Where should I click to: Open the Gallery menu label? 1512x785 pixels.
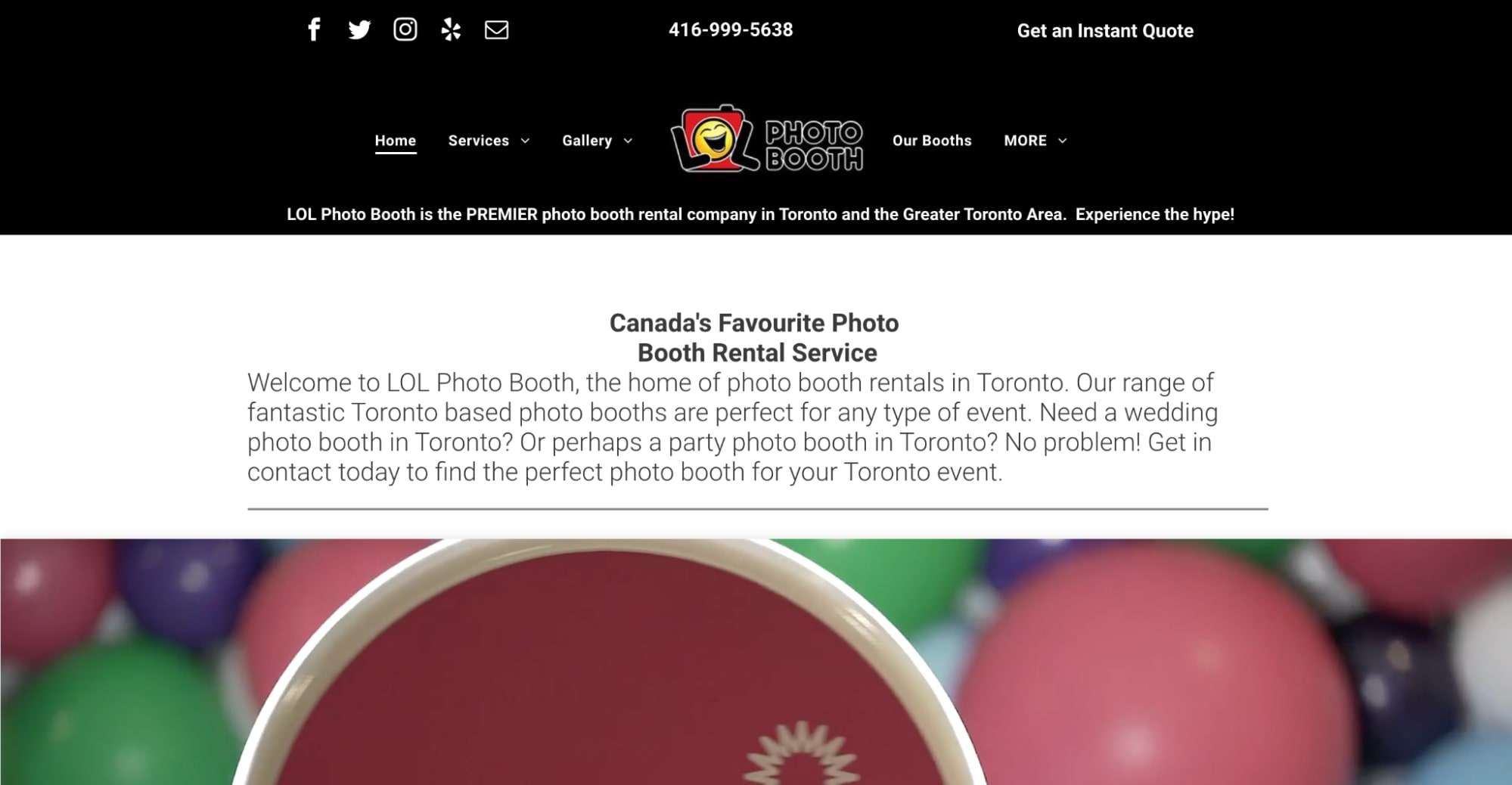[x=587, y=141]
